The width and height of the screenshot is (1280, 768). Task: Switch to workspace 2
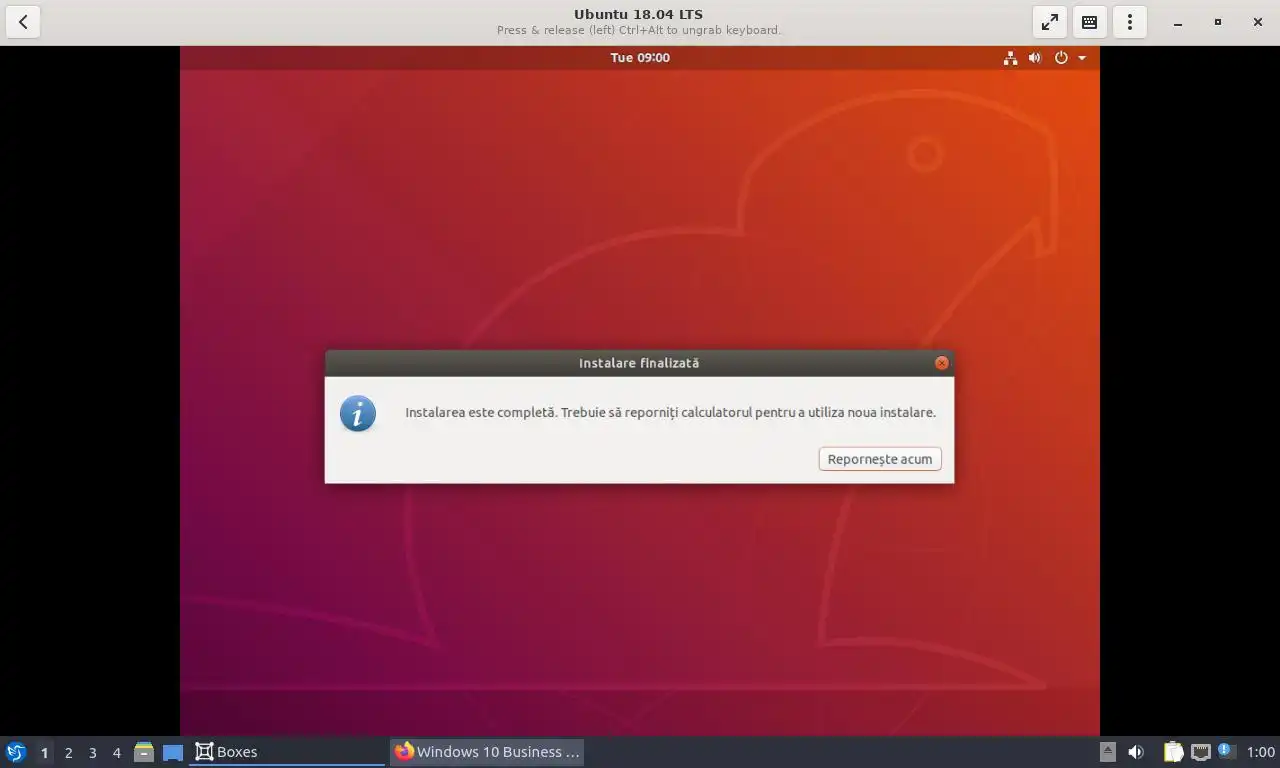tap(68, 752)
